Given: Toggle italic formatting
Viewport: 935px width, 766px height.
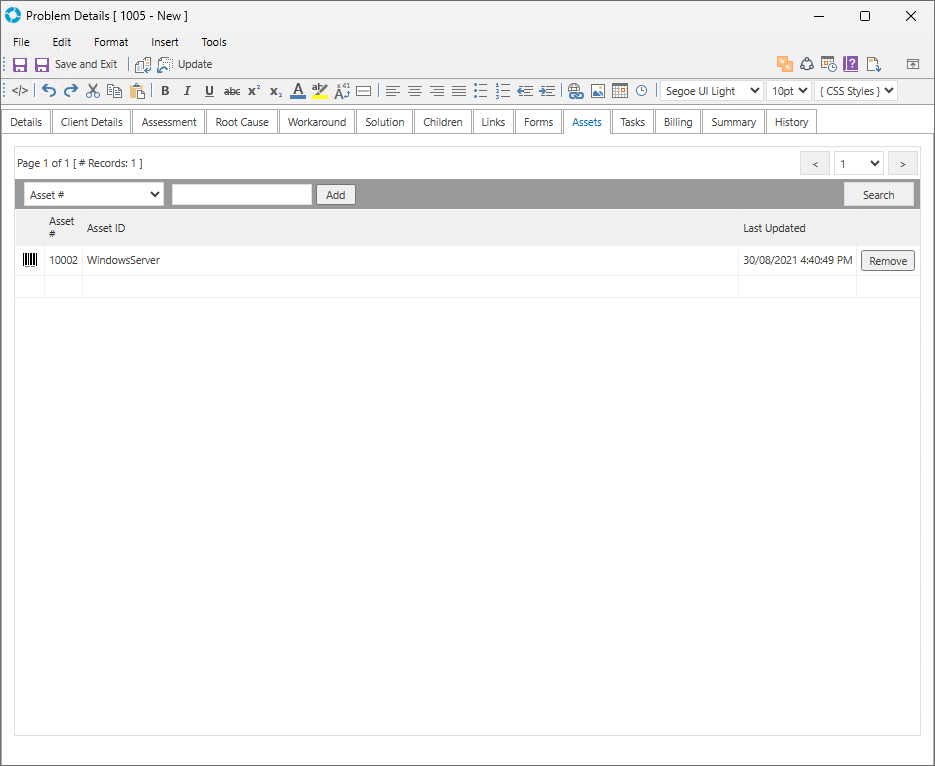Looking at the screenshot, I should point(187,91).
